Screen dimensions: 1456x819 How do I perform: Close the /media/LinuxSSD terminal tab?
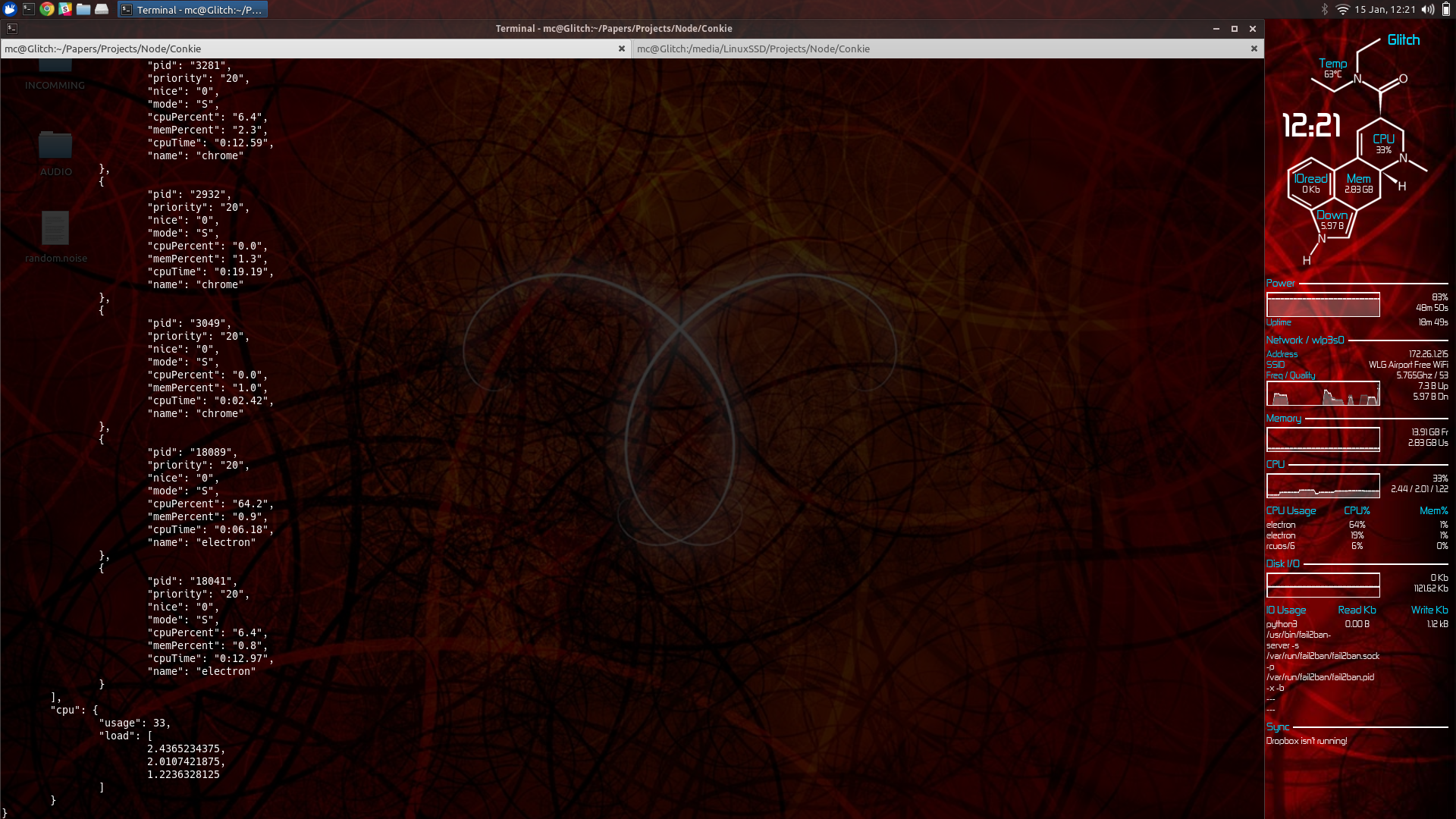(x=1254, y=49)
